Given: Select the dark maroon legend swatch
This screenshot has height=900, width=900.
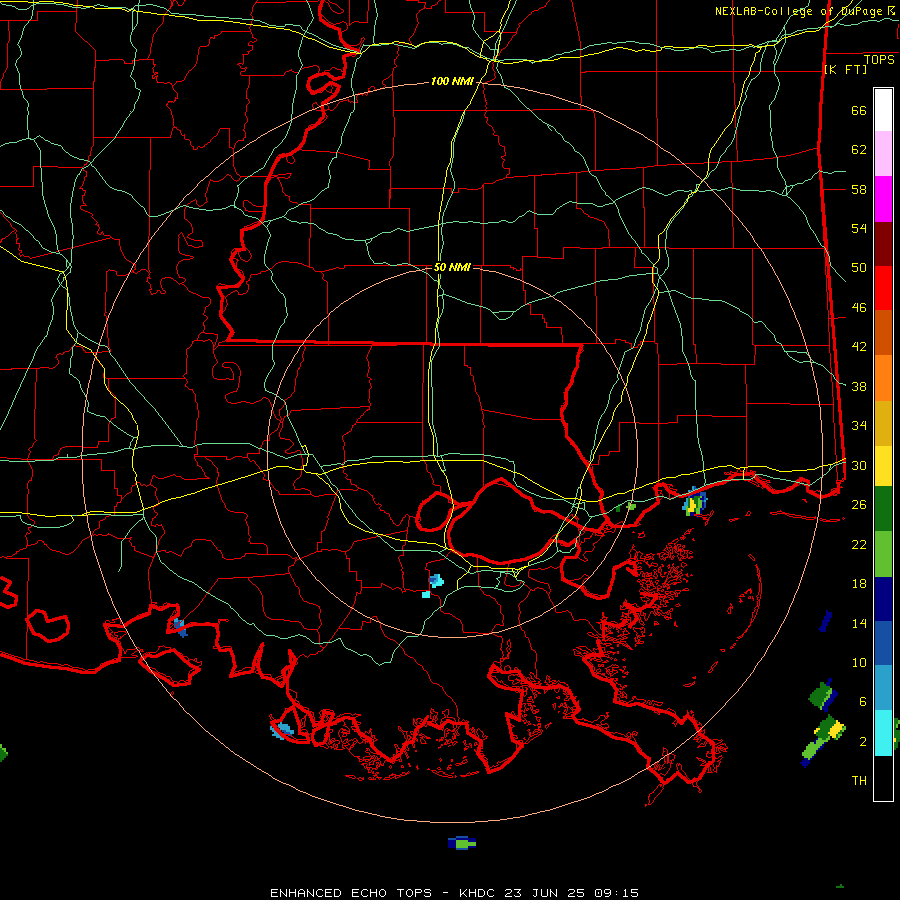Looking at the screenshot, I should click(x=883, y=244).
